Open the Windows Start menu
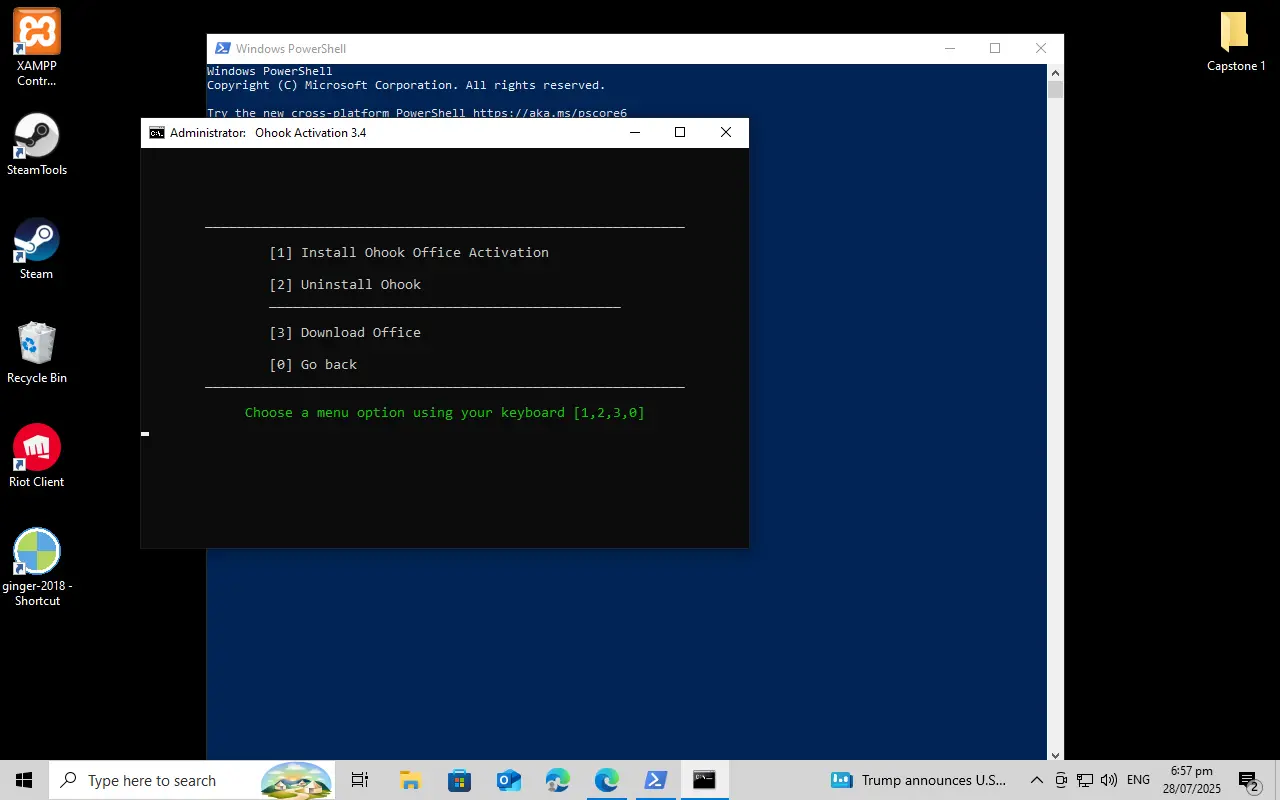The image size is (1280, 800). coord(24,780)
